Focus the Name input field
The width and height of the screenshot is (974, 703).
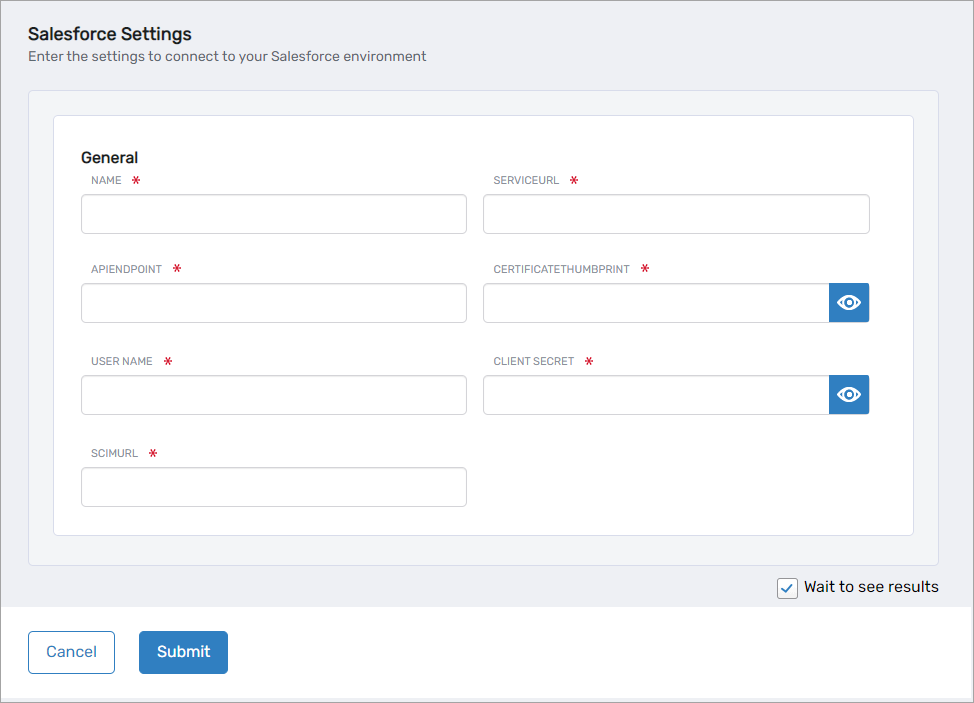pyautogui.click(x=273, y=214)
